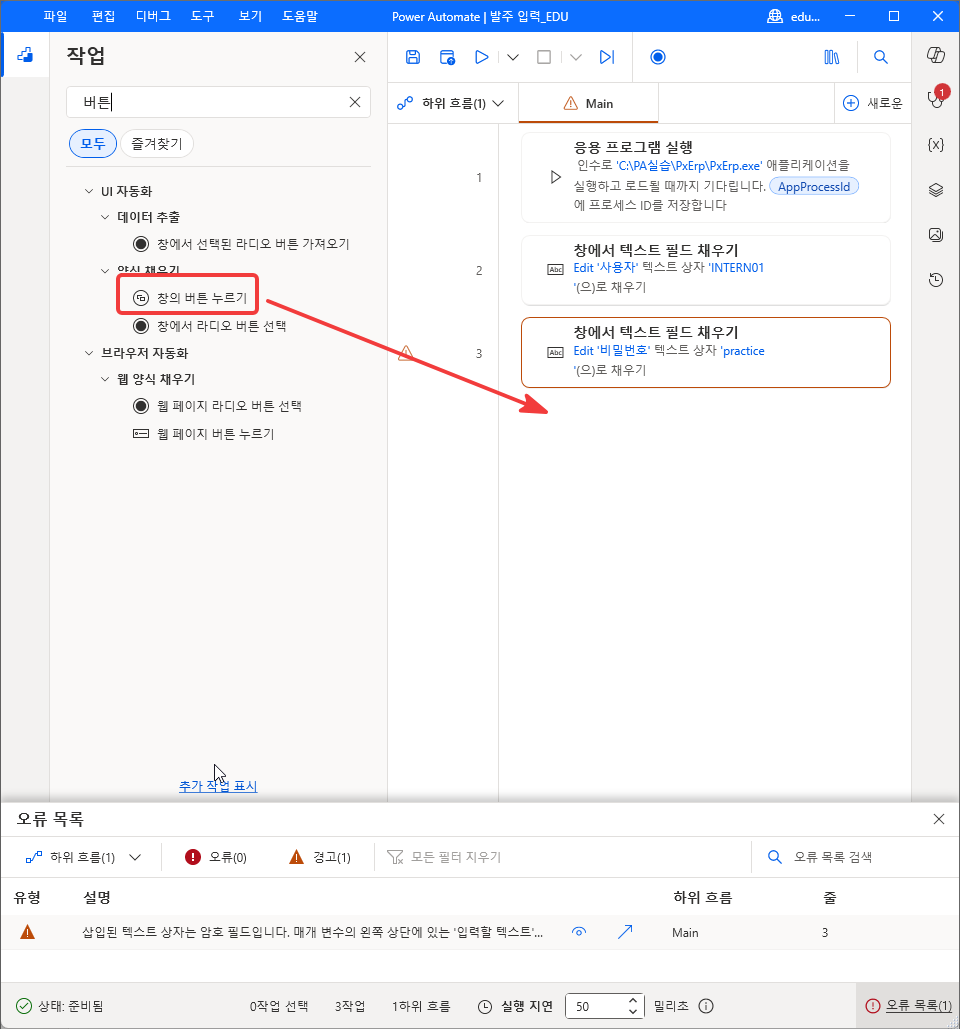Click the eye details icon in warning row
The height and width of the screenshot is (1029, 960).
point(579,932)
